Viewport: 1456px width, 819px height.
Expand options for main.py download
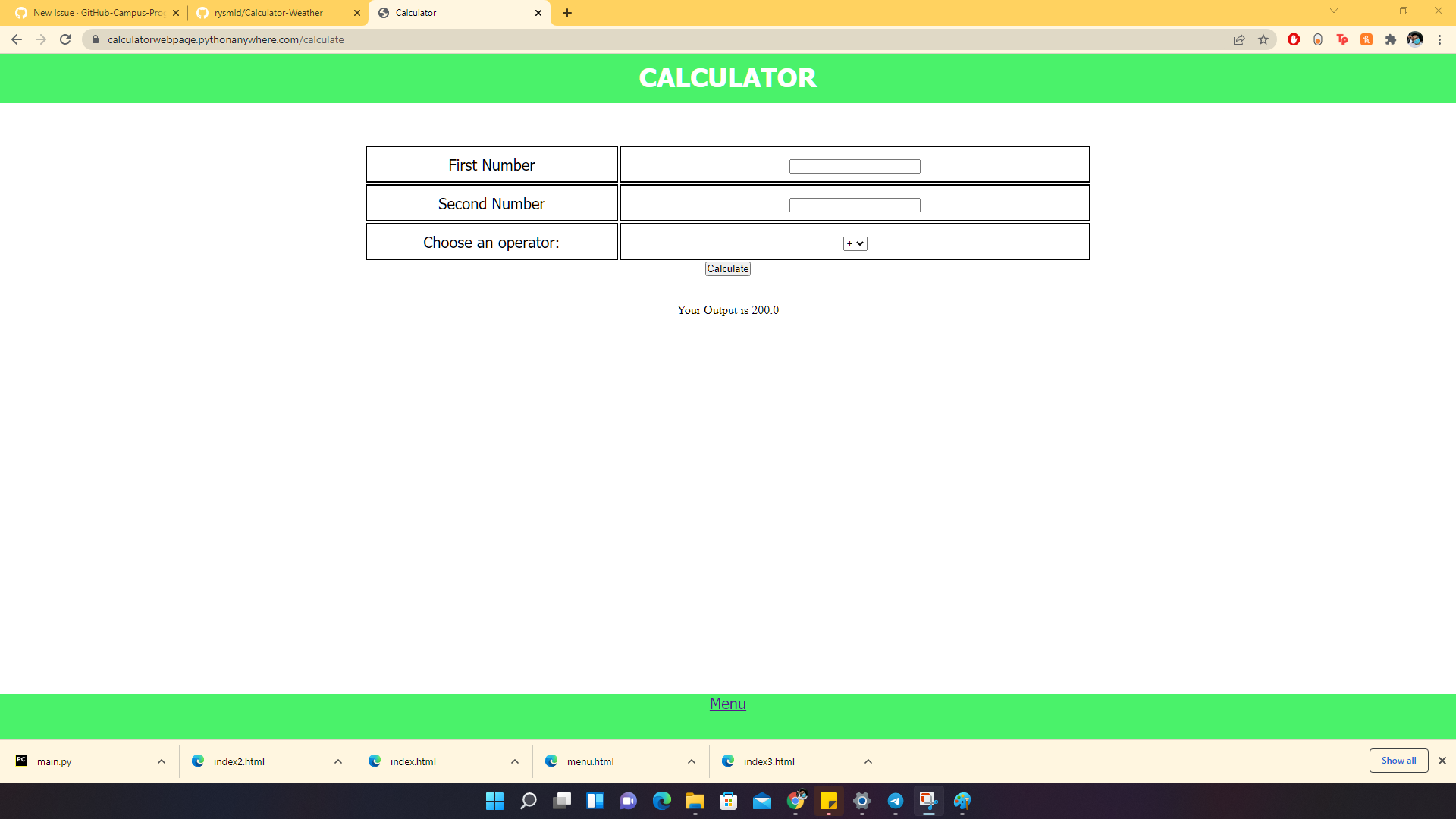pyautogui.click(x=162, y=761)
